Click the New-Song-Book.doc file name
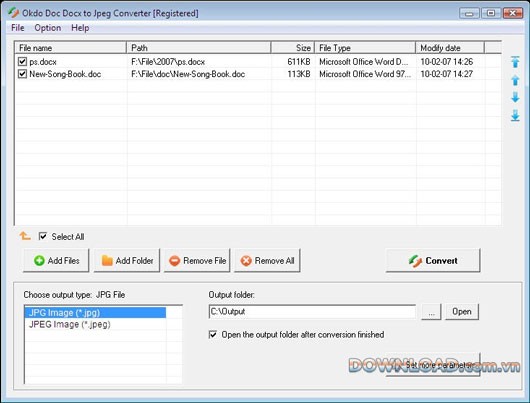Image resolution: width=530 pixels, height=403 pixels. pos(65,74)
